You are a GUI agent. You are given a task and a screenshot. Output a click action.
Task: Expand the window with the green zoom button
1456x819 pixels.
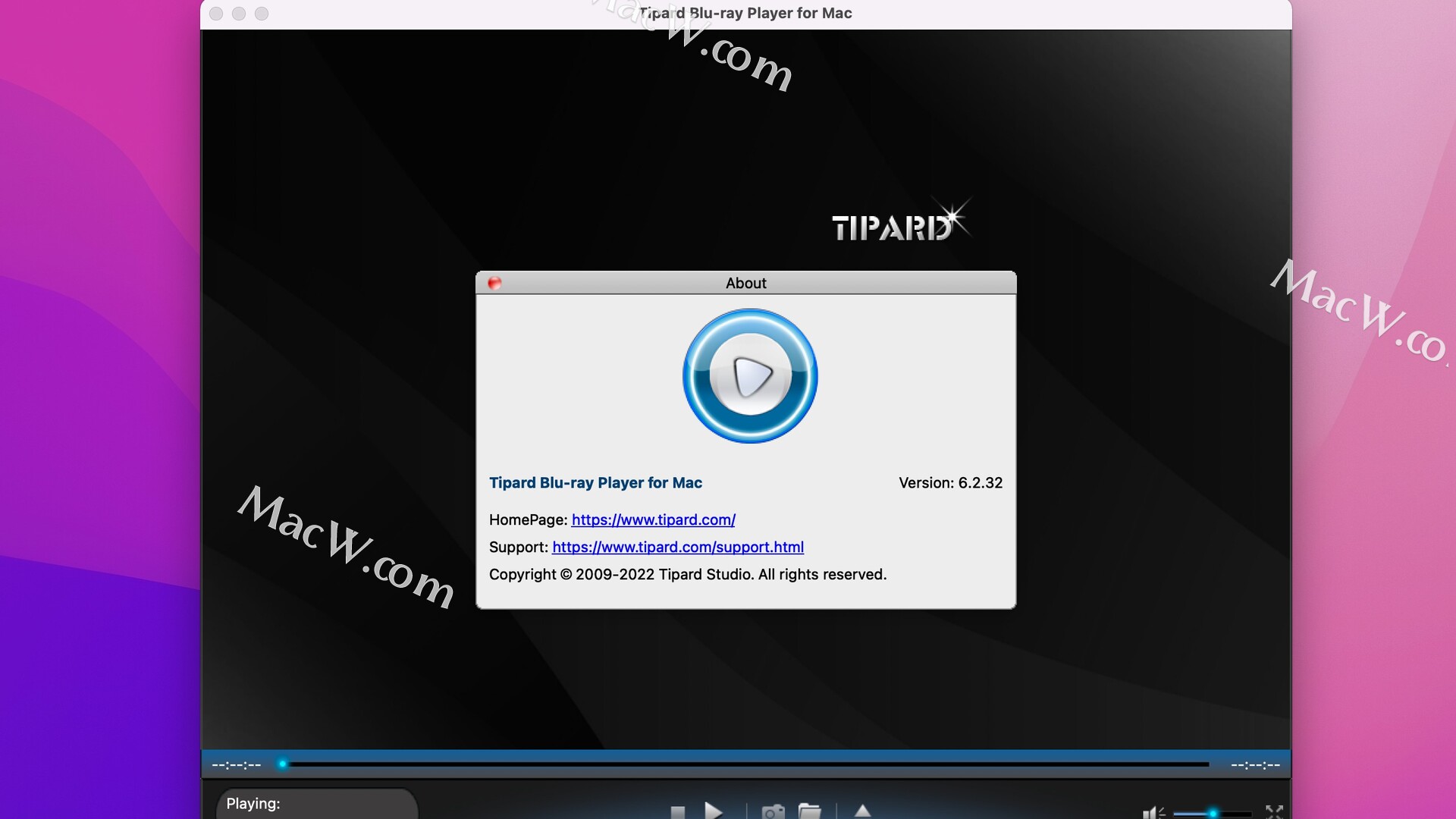(262, 13)
